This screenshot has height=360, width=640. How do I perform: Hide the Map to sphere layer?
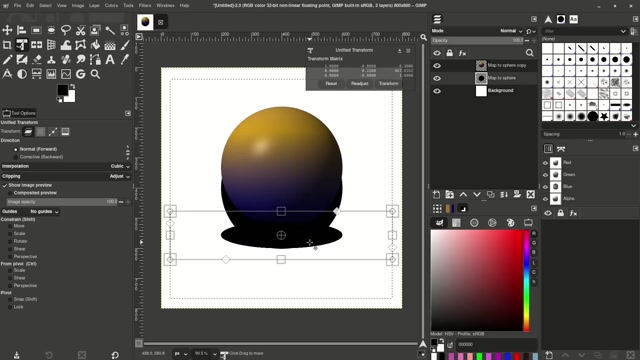point(437,78)
